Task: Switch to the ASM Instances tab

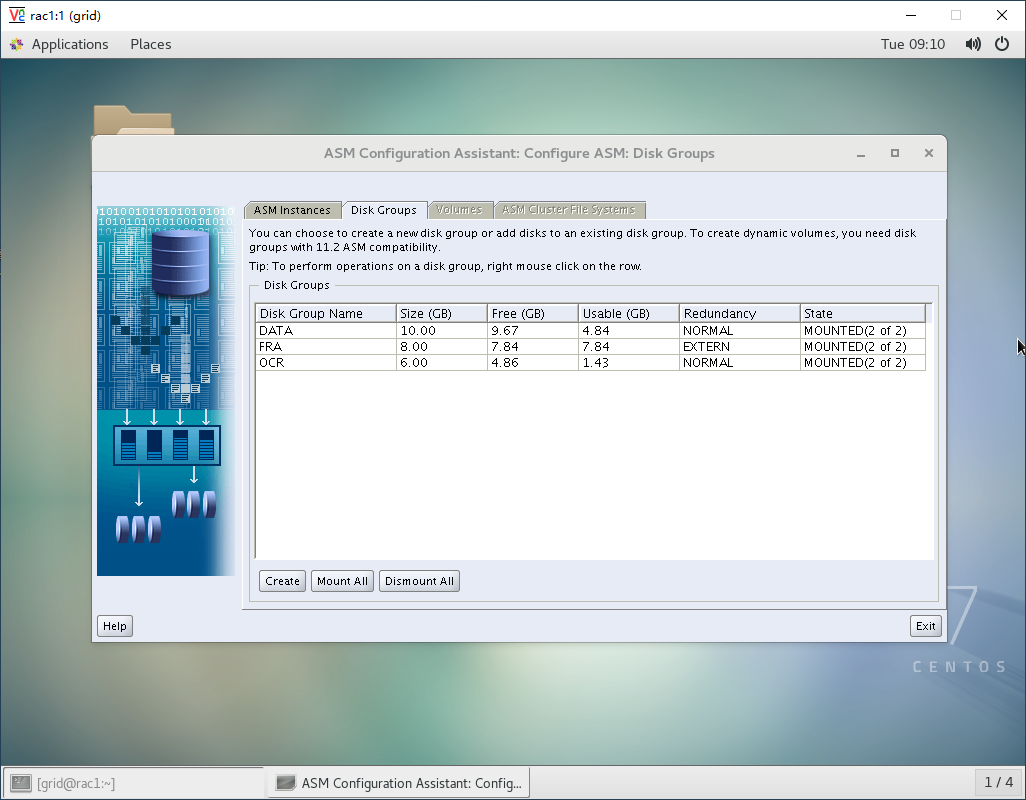Action: (292, 210)
